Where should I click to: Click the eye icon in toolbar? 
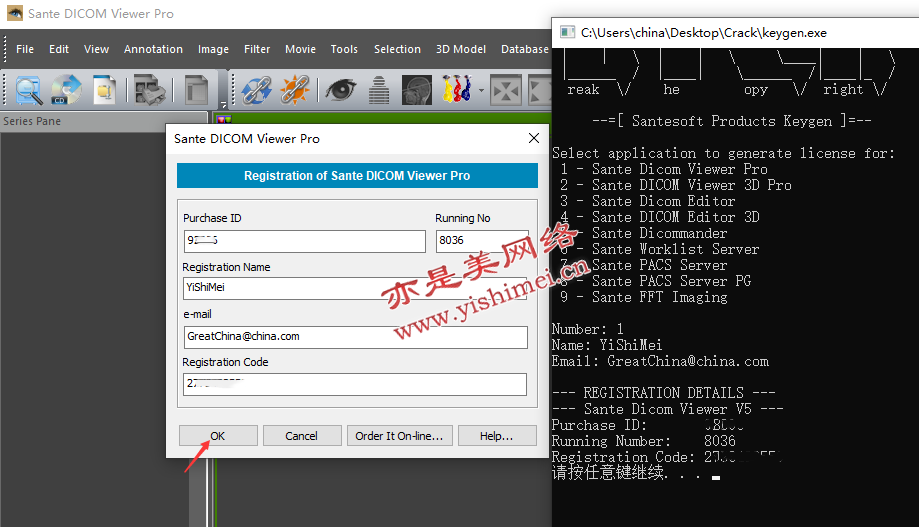coord(341,90)
